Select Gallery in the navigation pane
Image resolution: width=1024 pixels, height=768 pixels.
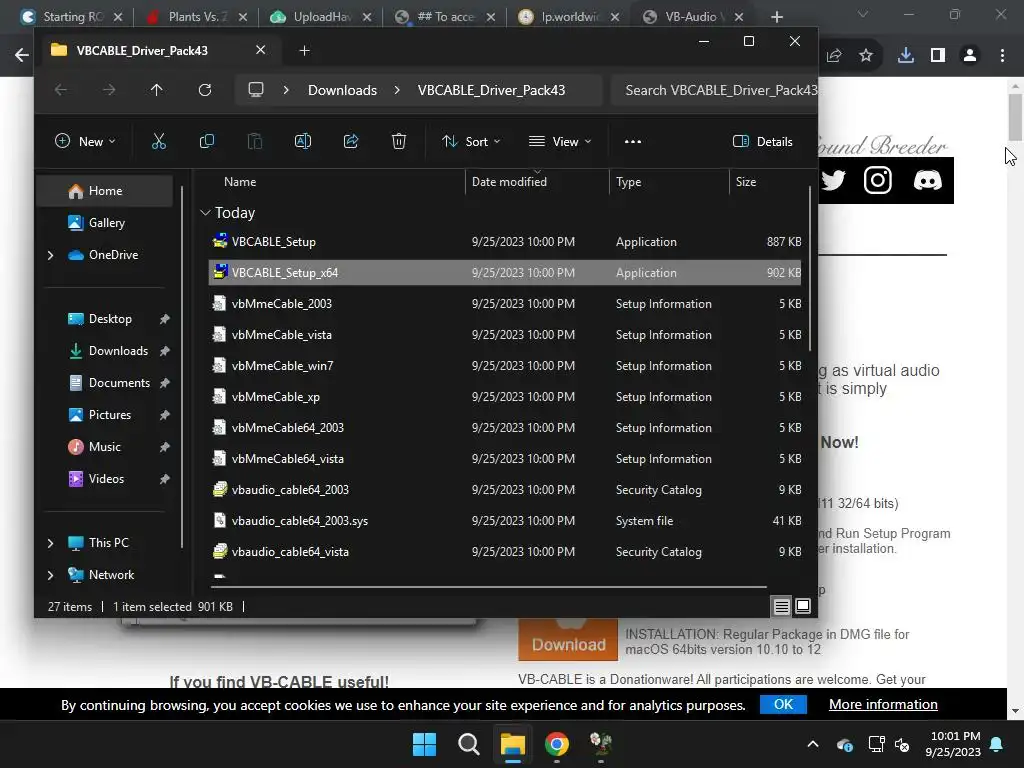[104, 223]
